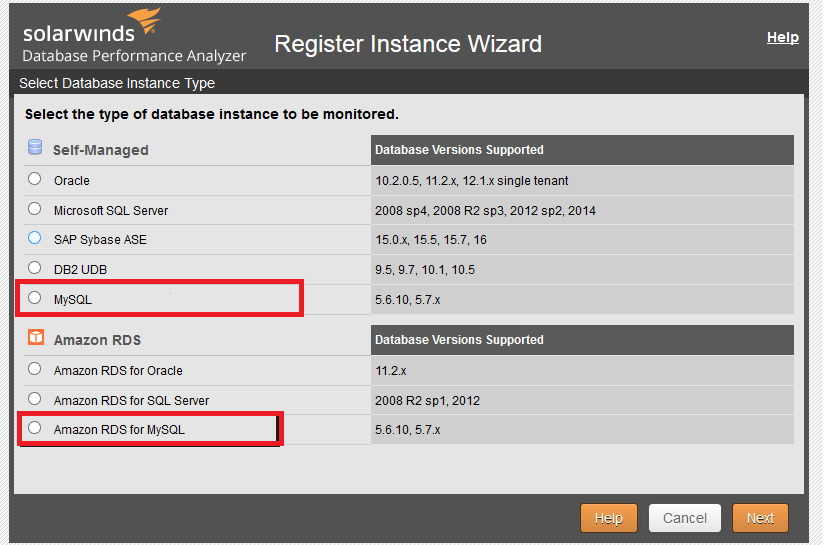Click the 'Microsoft SQL Server' label

pyautogui.click(x=111, y=211)
